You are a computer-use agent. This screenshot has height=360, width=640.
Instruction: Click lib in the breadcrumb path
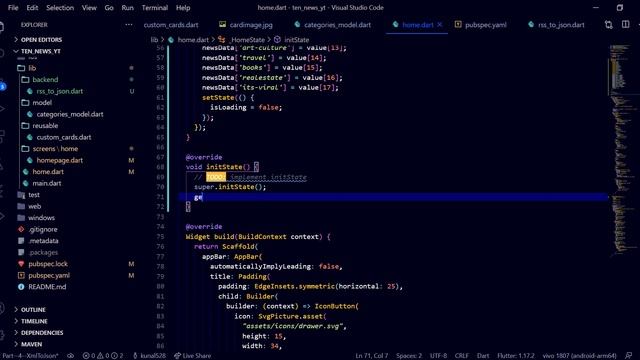154,40
